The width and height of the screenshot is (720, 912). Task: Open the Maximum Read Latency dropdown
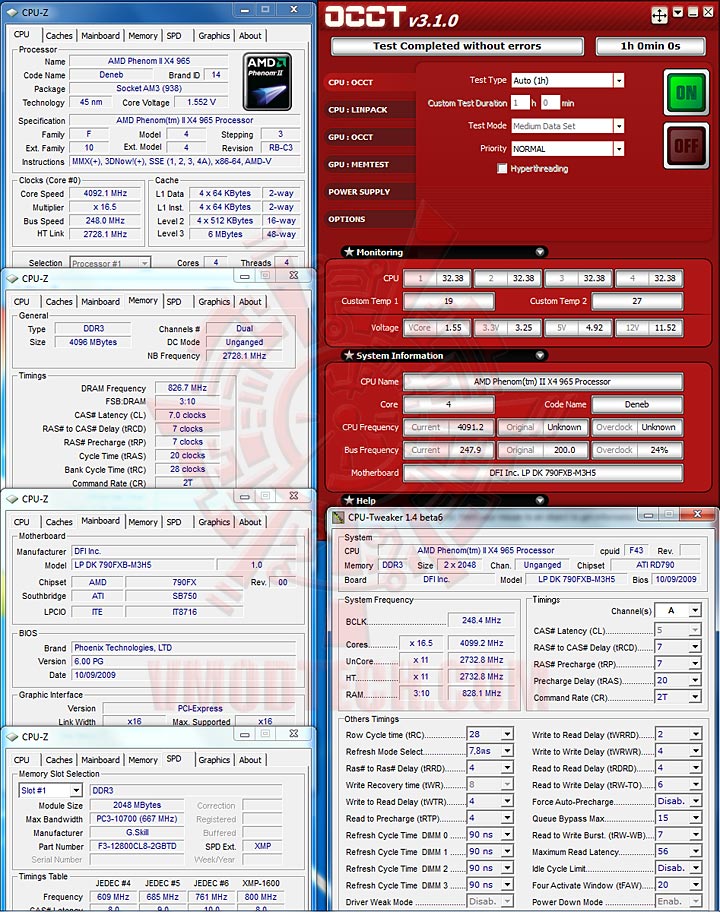point(695,852)
